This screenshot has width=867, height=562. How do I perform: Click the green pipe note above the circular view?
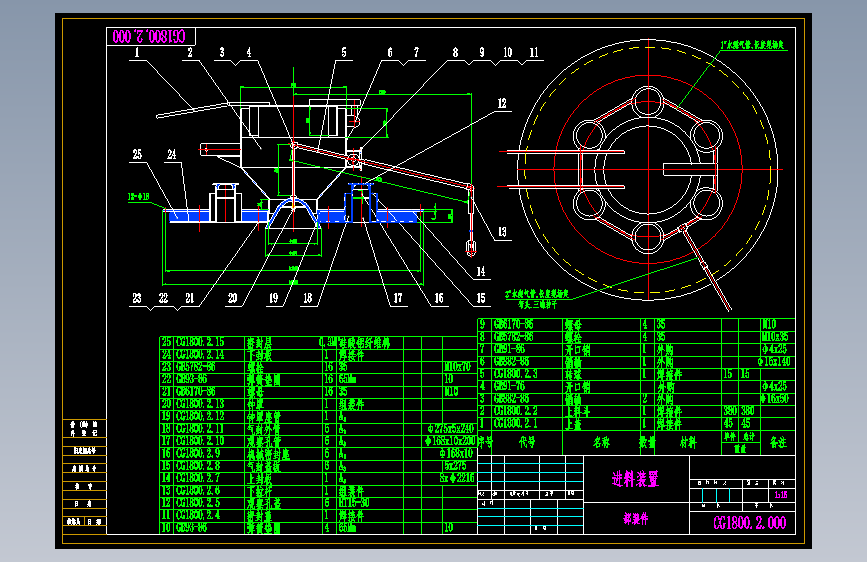tap(753, 45)
